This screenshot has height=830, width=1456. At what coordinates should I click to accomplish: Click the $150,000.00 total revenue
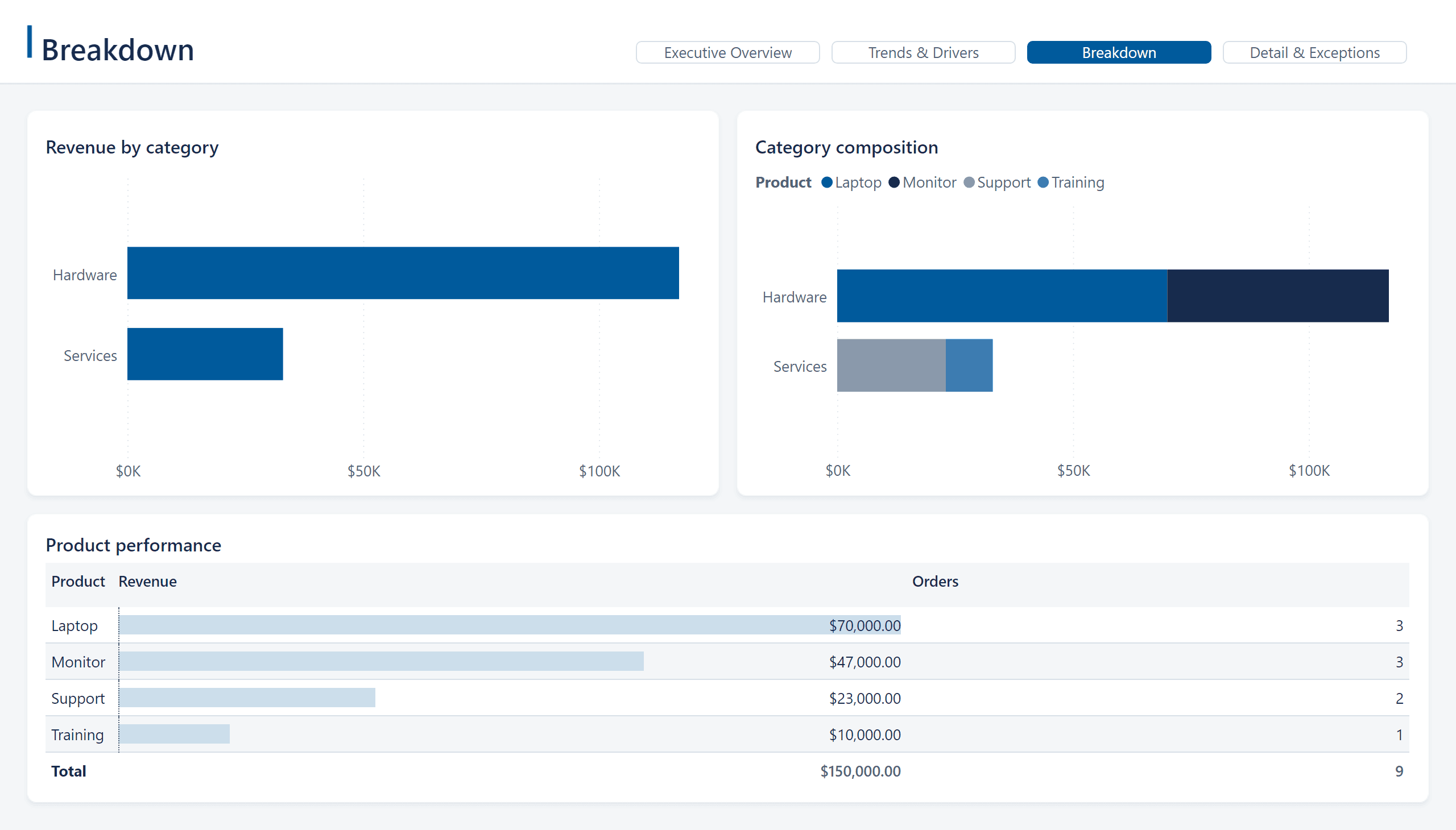860,771
